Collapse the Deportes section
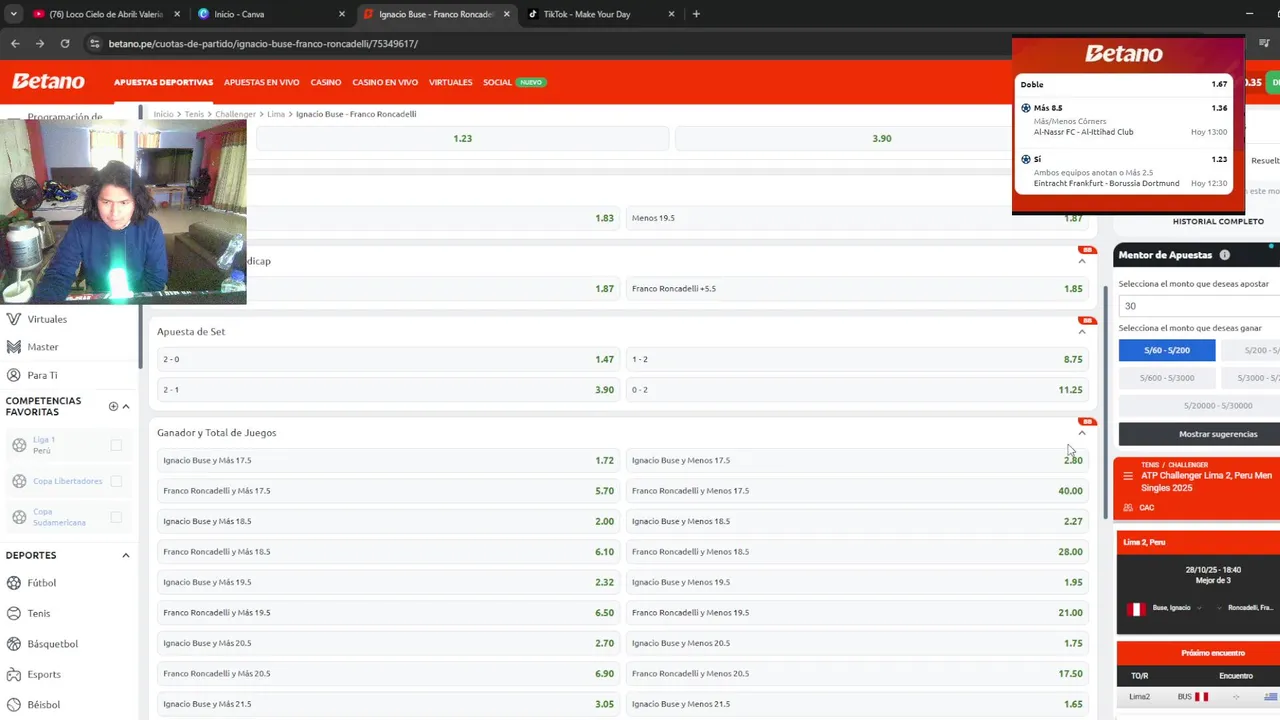The width and height of the screenshot is (1280, 720). tap(126, 555)
